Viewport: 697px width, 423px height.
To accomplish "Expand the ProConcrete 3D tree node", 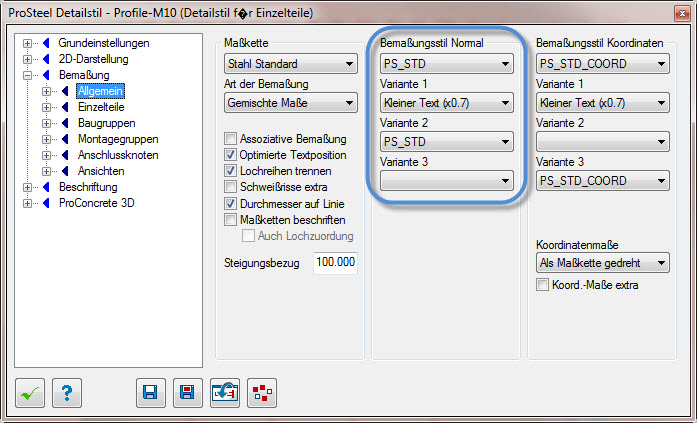I will click(x=28, y=204).
